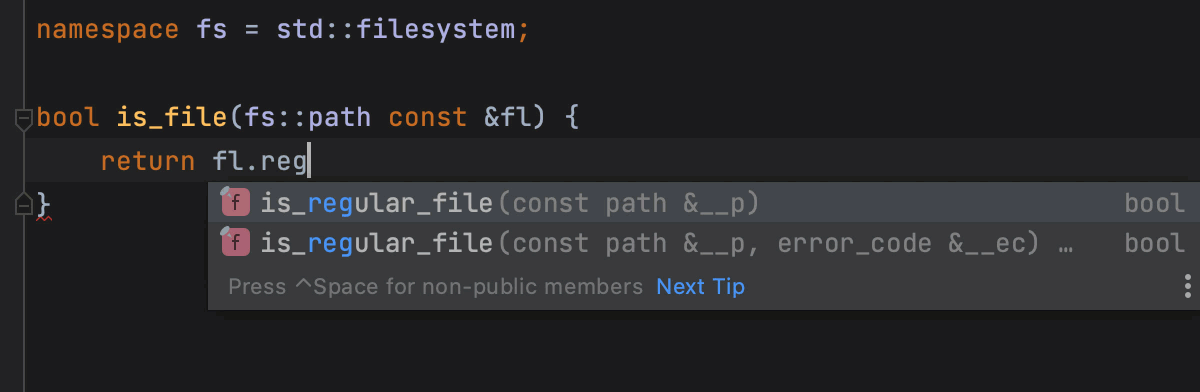Collapse is_file function using the top fold marker
Image resolution: width=1200 pixels, height=392 pixels.
(24, 119)
